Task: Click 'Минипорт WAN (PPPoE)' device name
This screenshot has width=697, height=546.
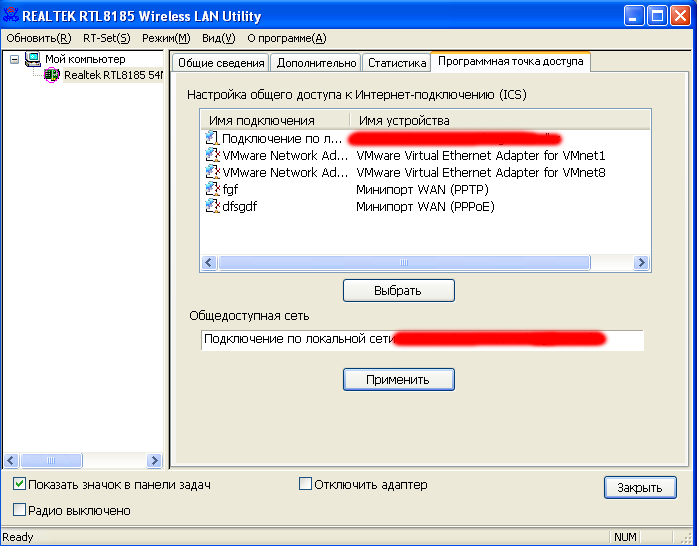Action: pyautogui.click(x=425, y=206)
